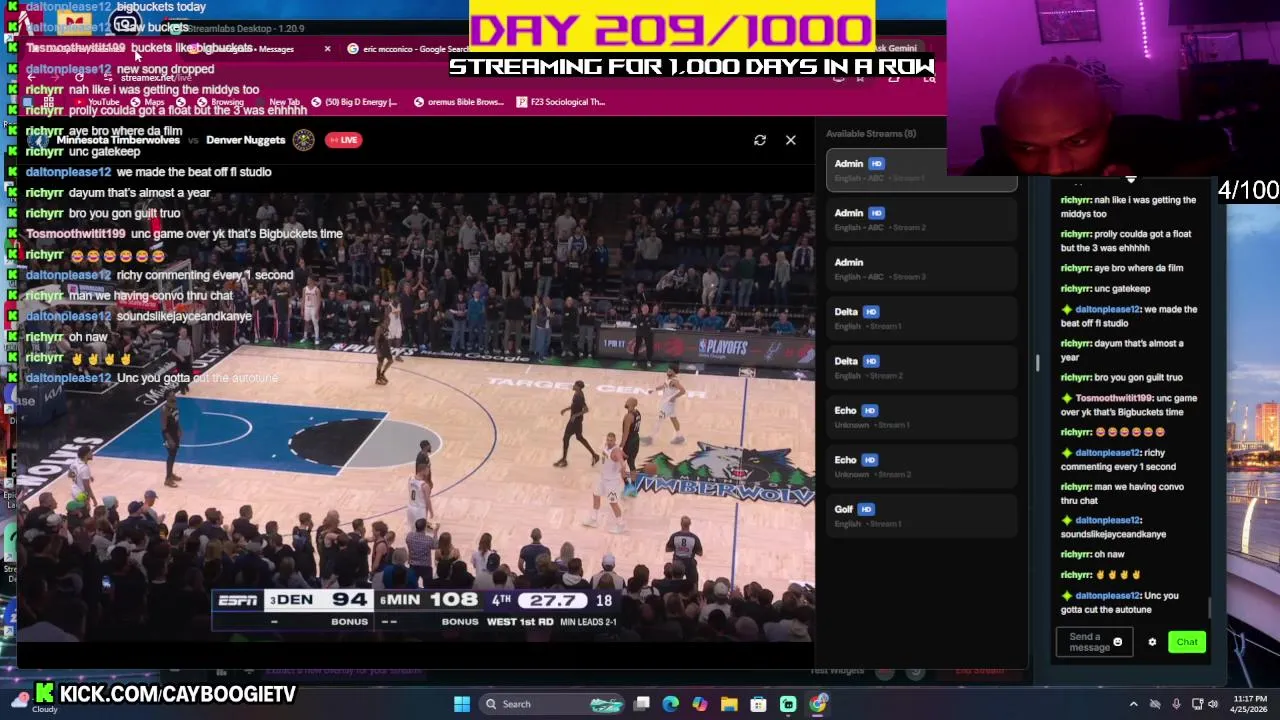Open Copilot from the taskbar
This screenshot has height=720, width=1280.
pos(700,704)
